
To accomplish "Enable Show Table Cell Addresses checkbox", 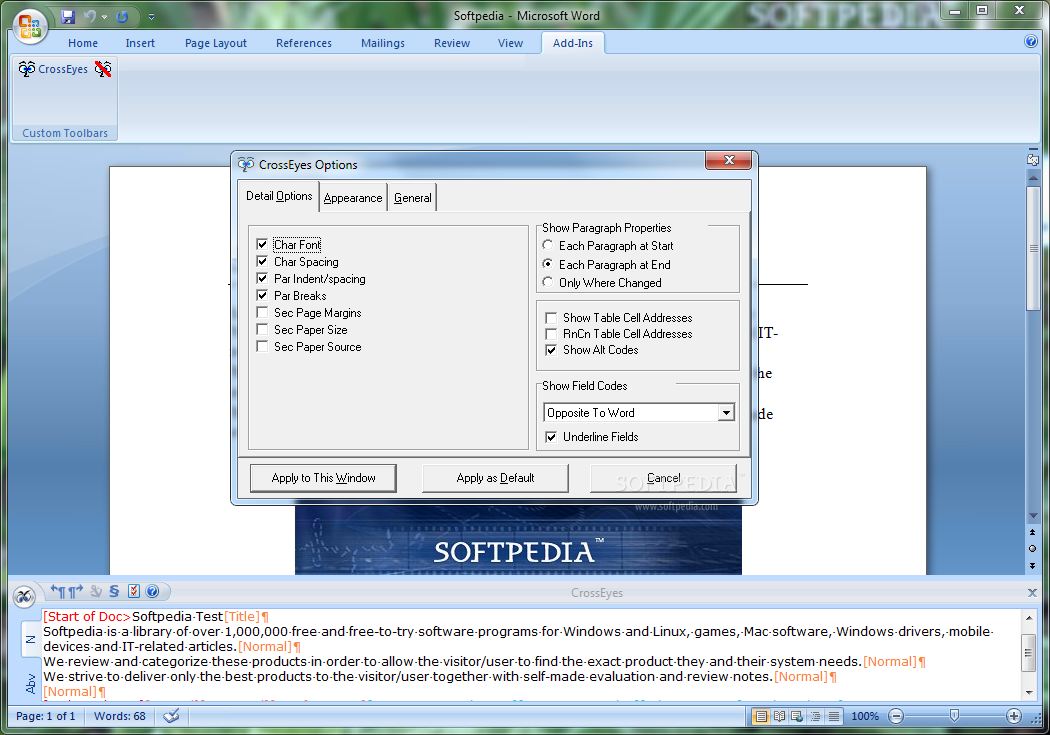I will 551,318.
